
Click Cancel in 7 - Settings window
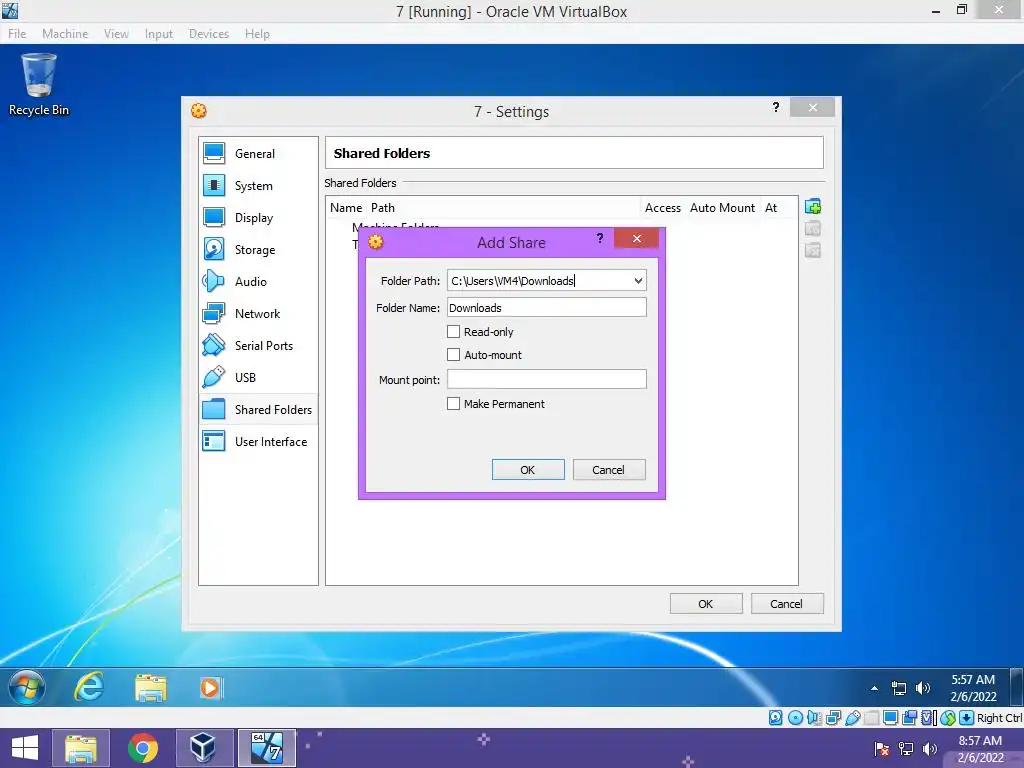pos(787,603)
